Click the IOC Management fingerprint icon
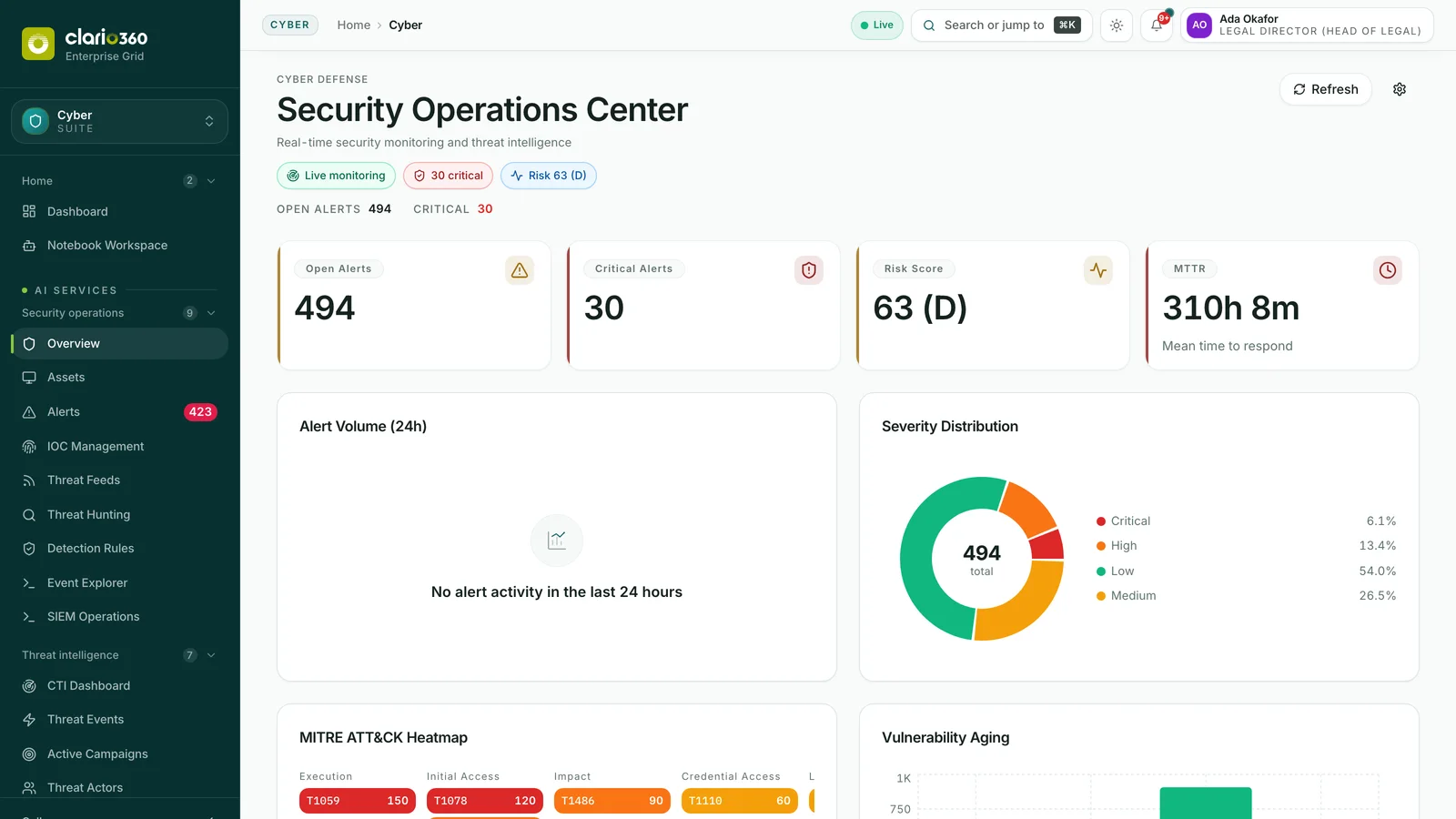 (29, 447)
